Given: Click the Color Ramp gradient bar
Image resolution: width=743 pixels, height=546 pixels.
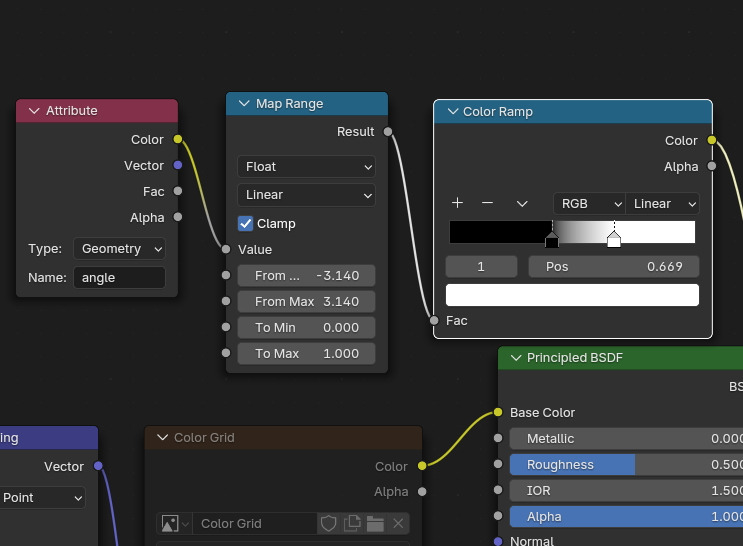Looking at the screenshot, I should [572, 232].
